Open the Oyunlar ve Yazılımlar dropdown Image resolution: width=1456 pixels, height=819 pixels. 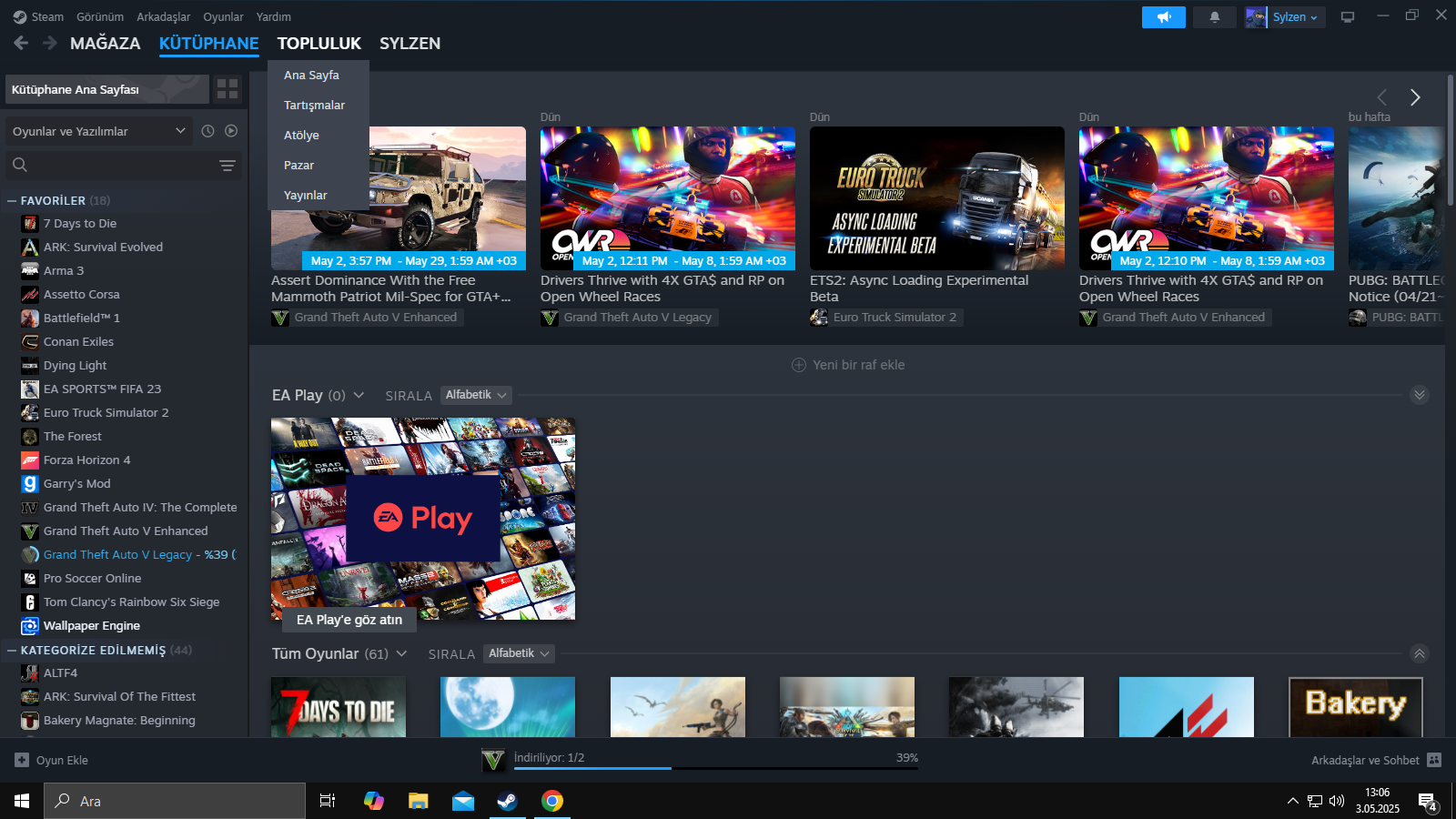pos(100,131)
